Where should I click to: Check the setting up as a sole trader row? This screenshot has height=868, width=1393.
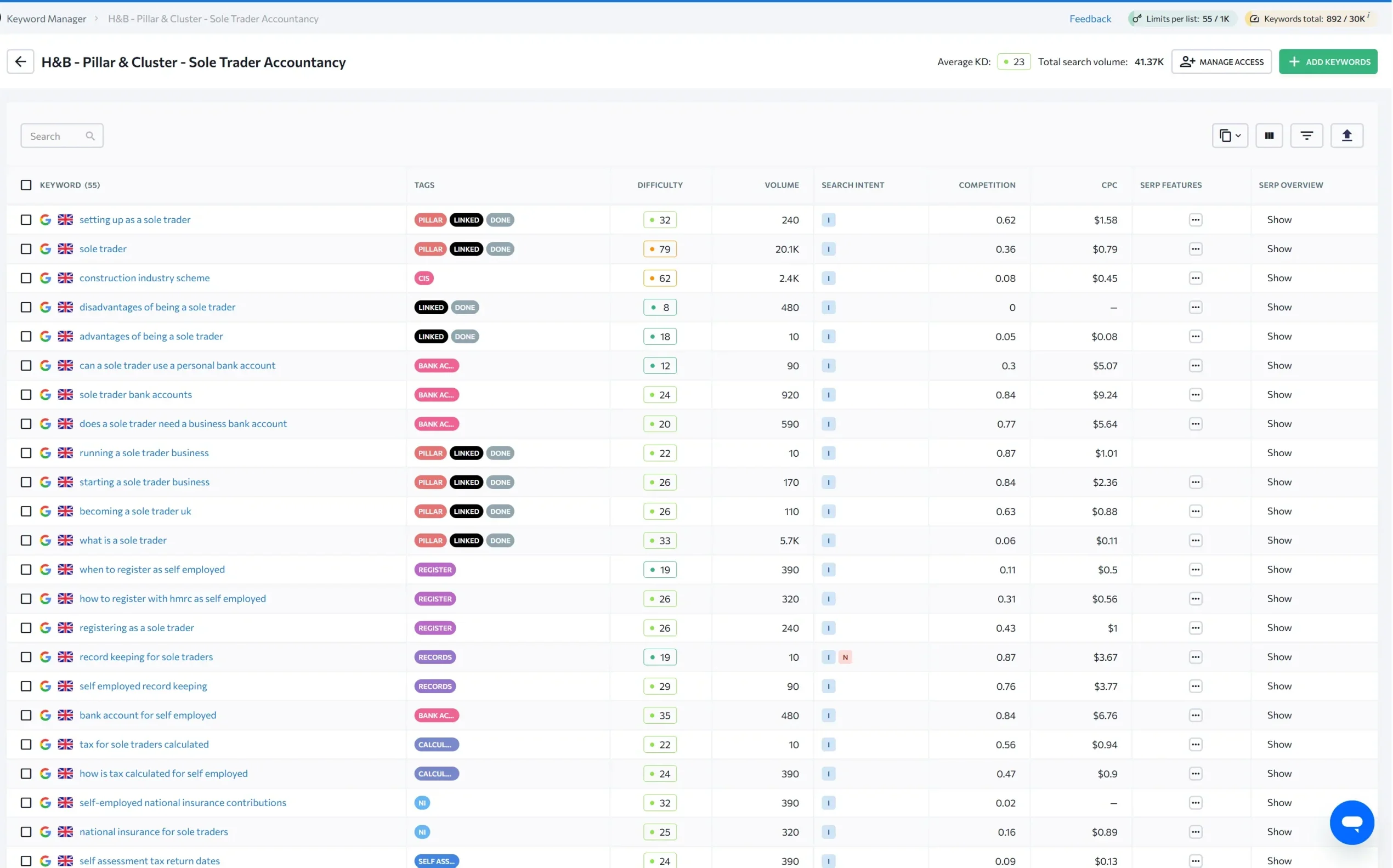coord(26,220)
